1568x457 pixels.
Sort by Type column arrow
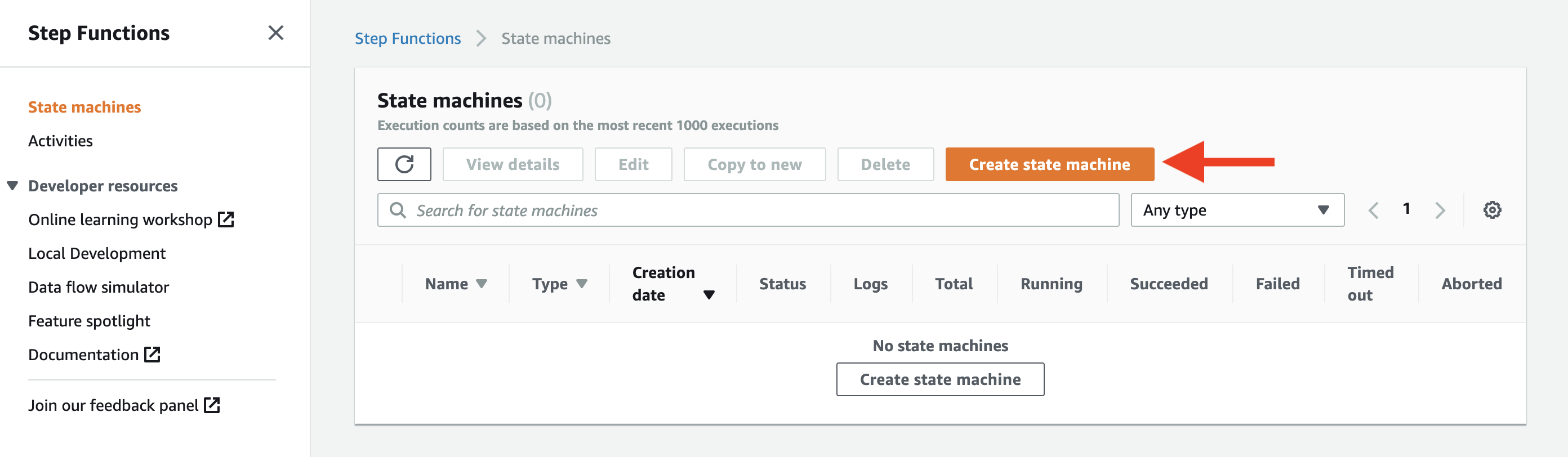(581, 284)
